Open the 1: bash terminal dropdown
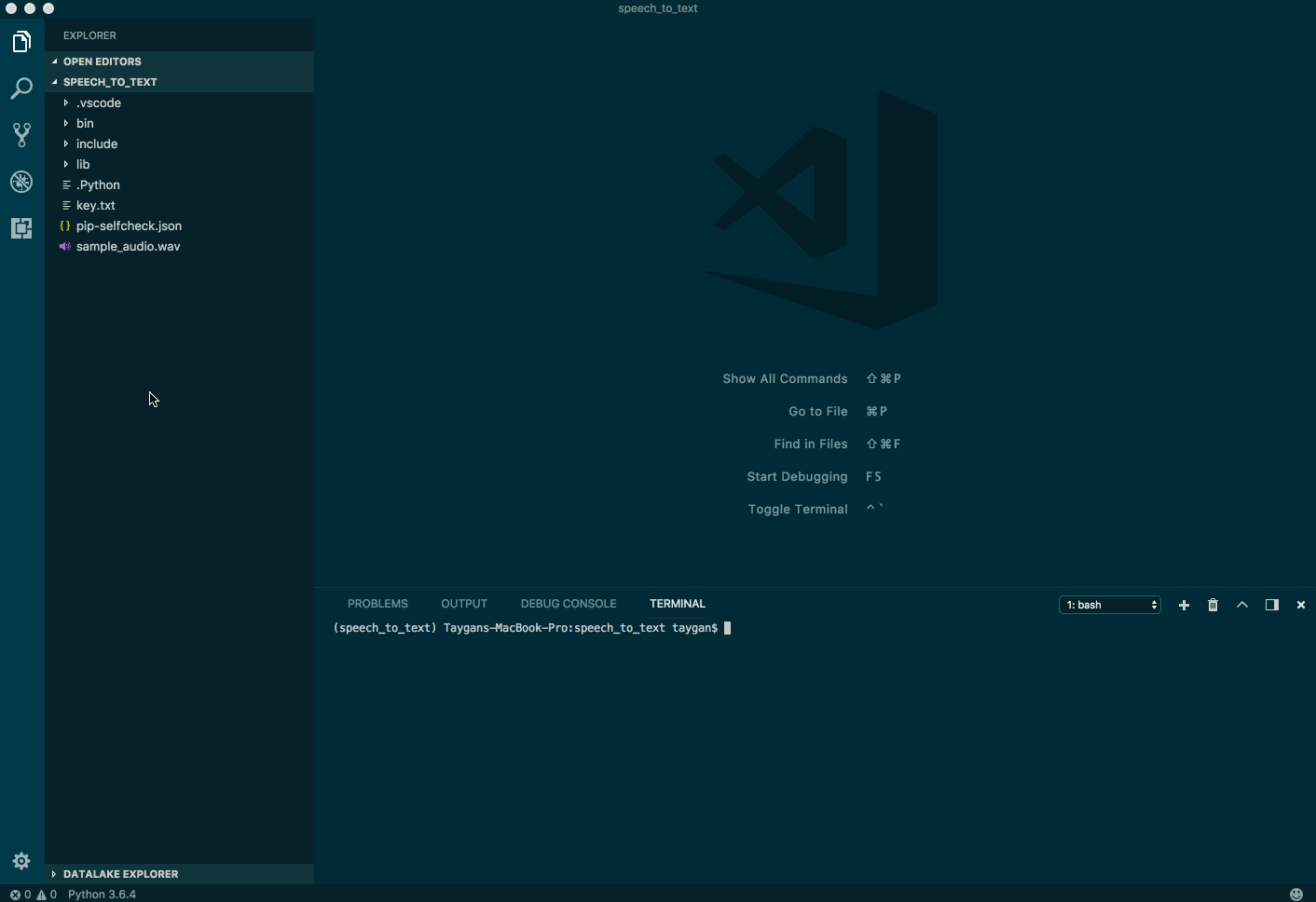This screenshot has width=1316, height=902. [x=1110, y=605]
